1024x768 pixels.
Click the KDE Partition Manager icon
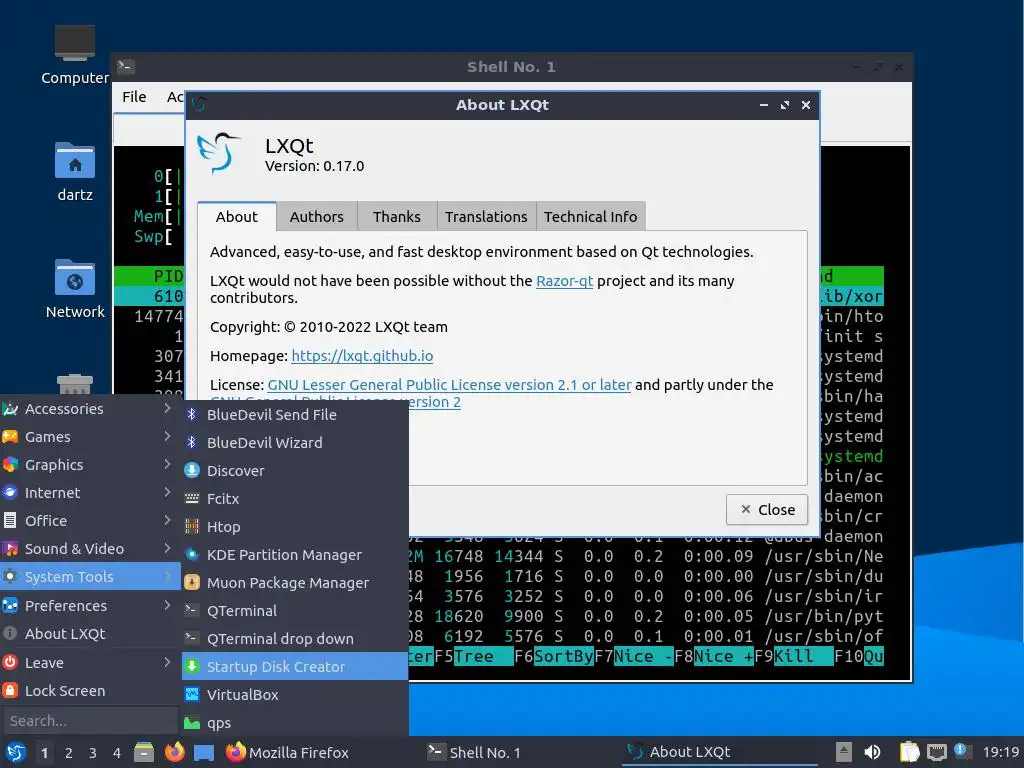tap(191, 555)
